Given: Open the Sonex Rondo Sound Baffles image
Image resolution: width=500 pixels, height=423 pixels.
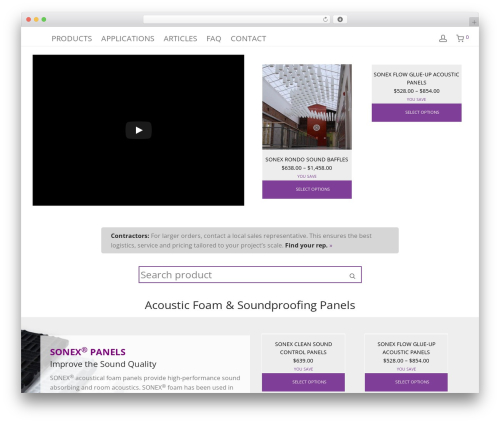Looking at the screenshot, I should (307, 107).
